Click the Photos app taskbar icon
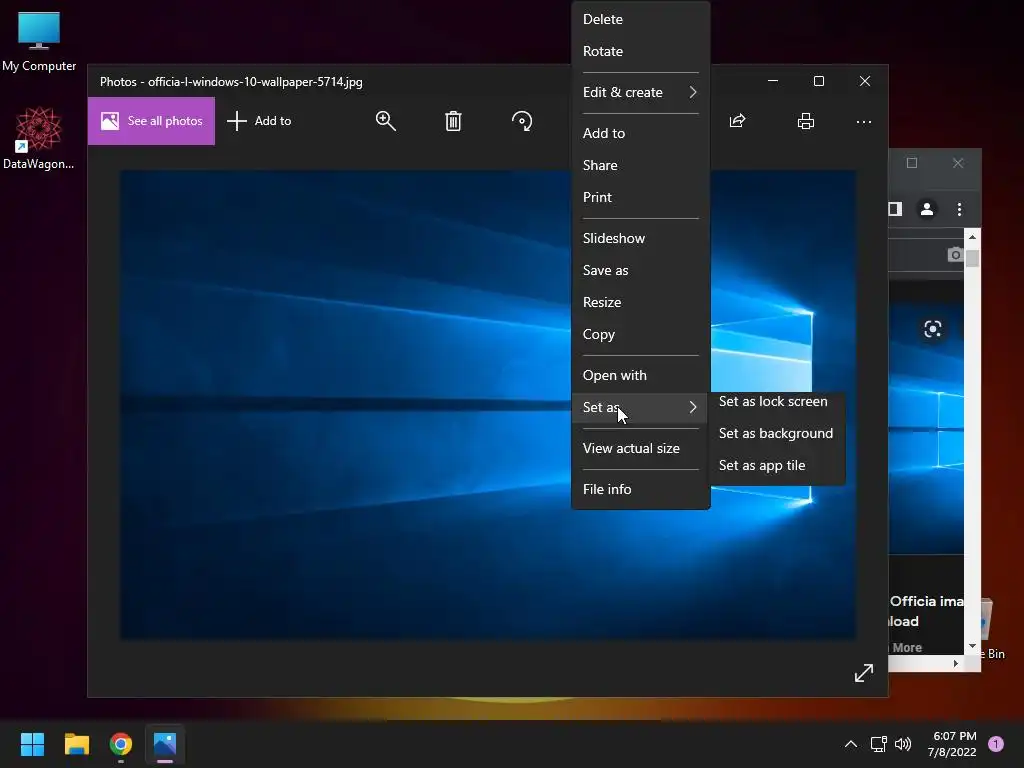 tap(165, 744)
